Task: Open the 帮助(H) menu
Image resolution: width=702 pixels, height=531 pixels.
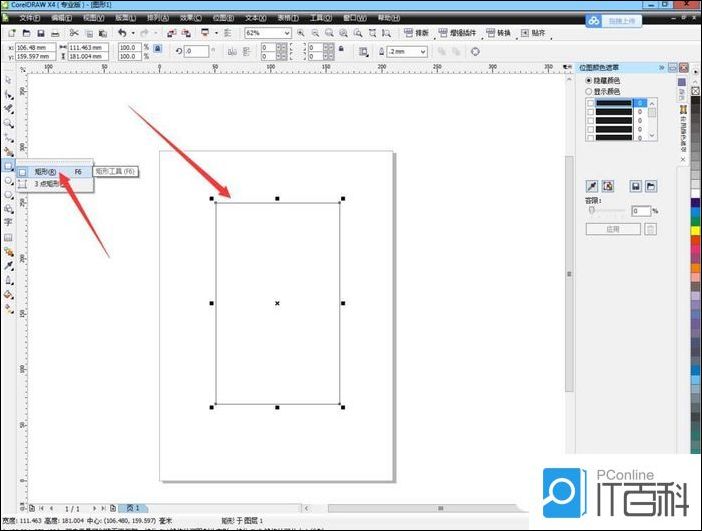Action: [389, 18]
